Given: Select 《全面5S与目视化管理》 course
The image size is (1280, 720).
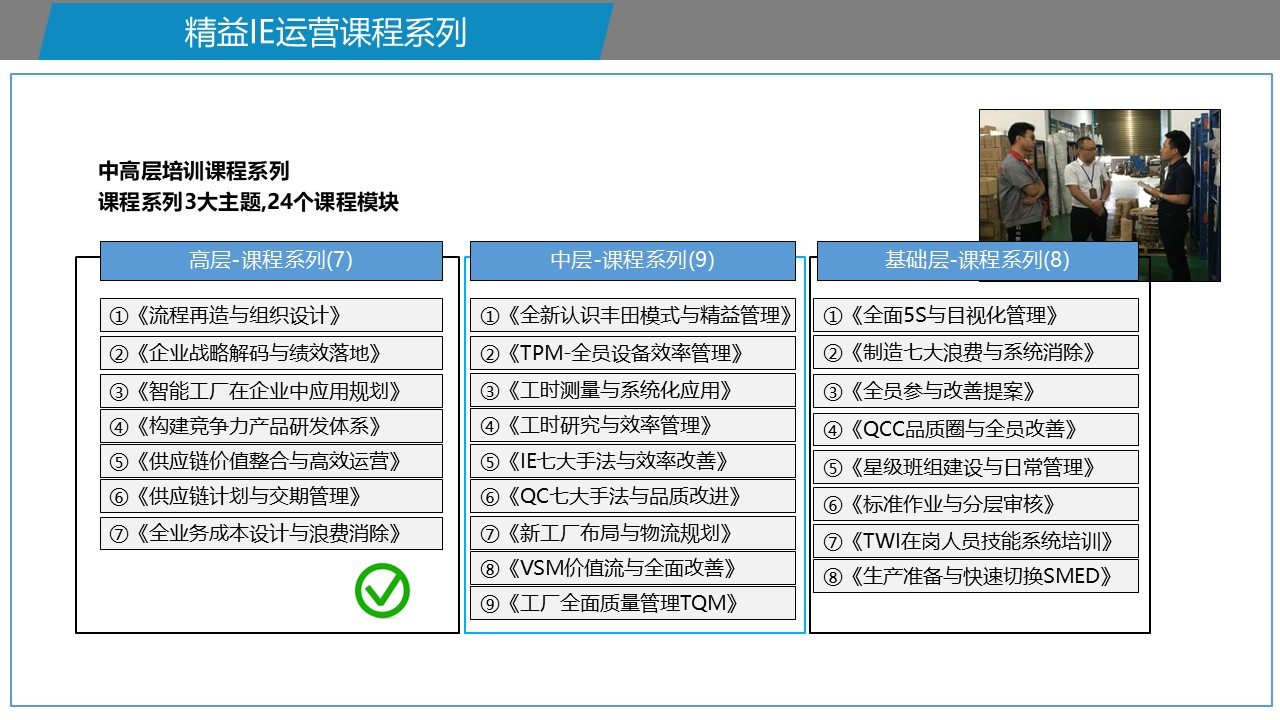Looking at the screenshot, I should [x=975, y=316].
